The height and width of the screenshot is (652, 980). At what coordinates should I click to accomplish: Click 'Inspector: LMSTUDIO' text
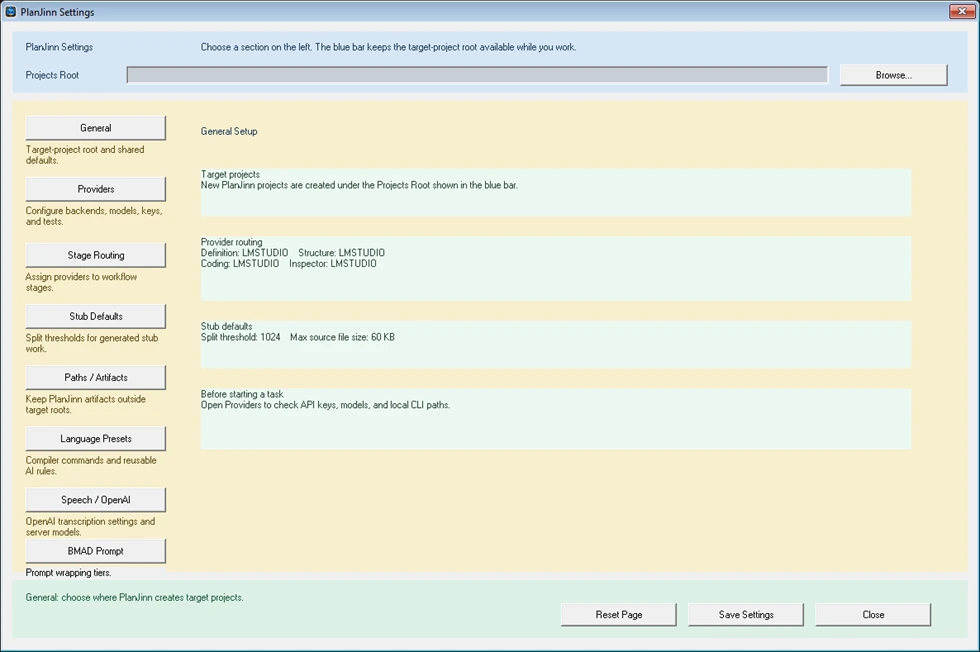pos(332,264)
